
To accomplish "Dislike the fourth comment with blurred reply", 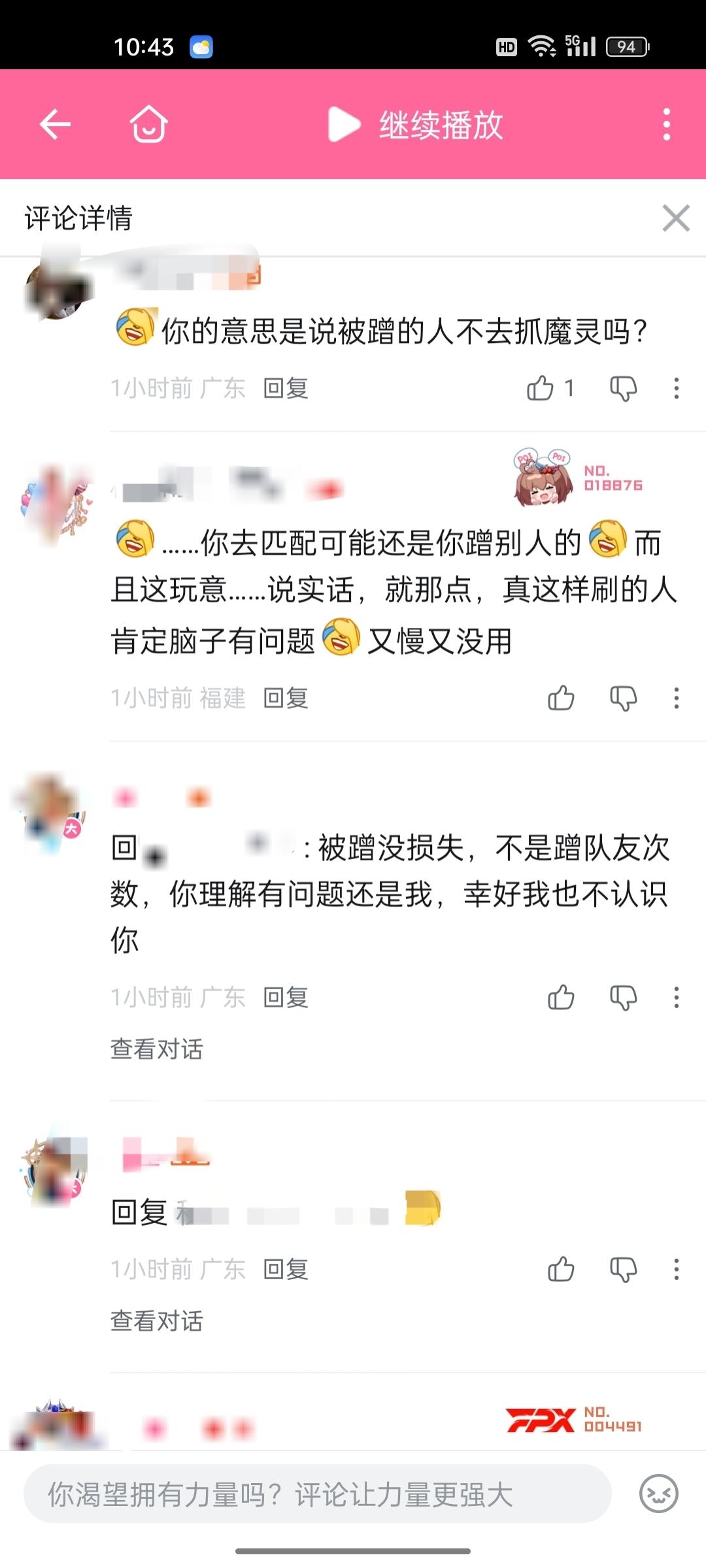I will click(623, 1269).
